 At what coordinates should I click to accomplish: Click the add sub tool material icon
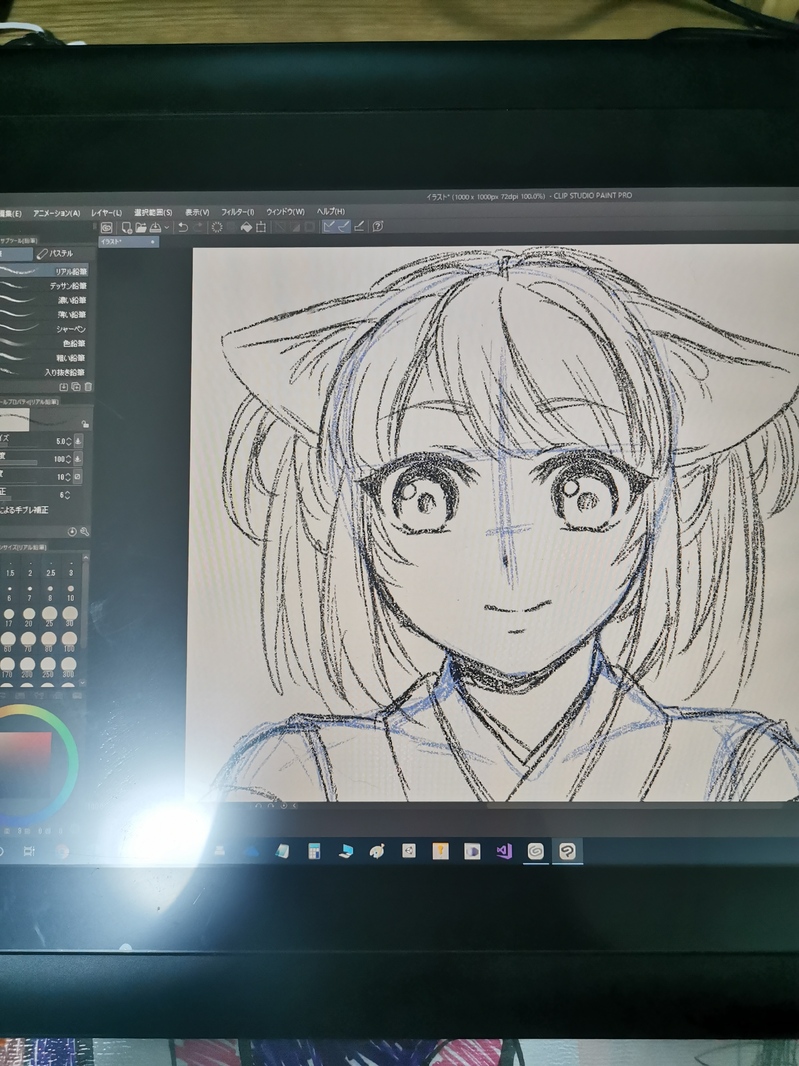coord(63,387)
